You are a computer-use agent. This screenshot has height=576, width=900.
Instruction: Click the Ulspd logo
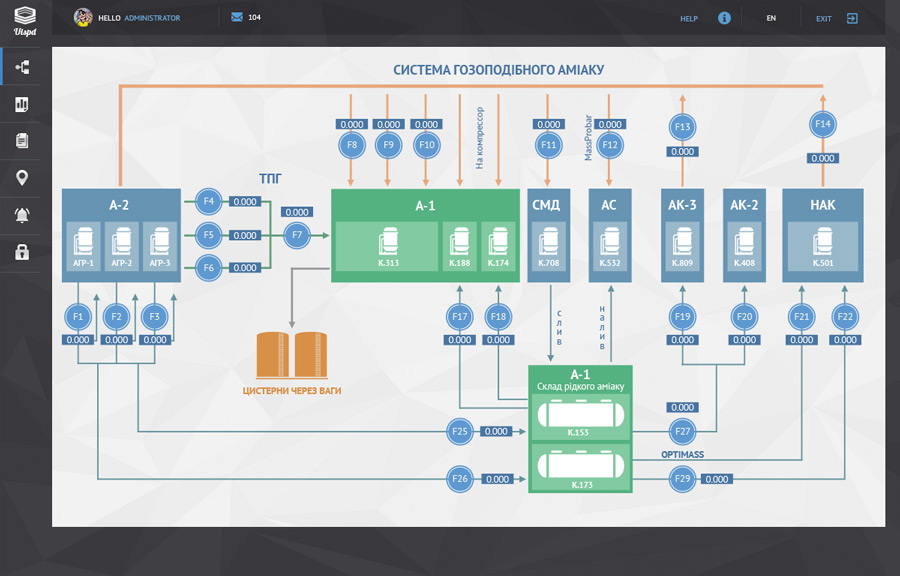25,19
